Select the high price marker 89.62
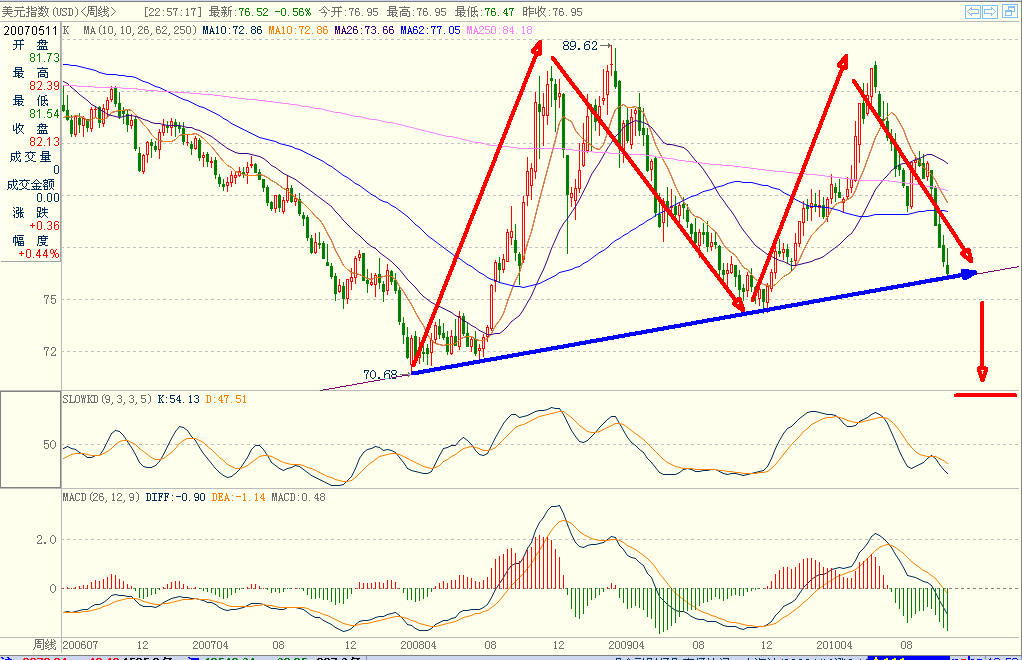Screen dimensions: 1022x660 (579, 46)
